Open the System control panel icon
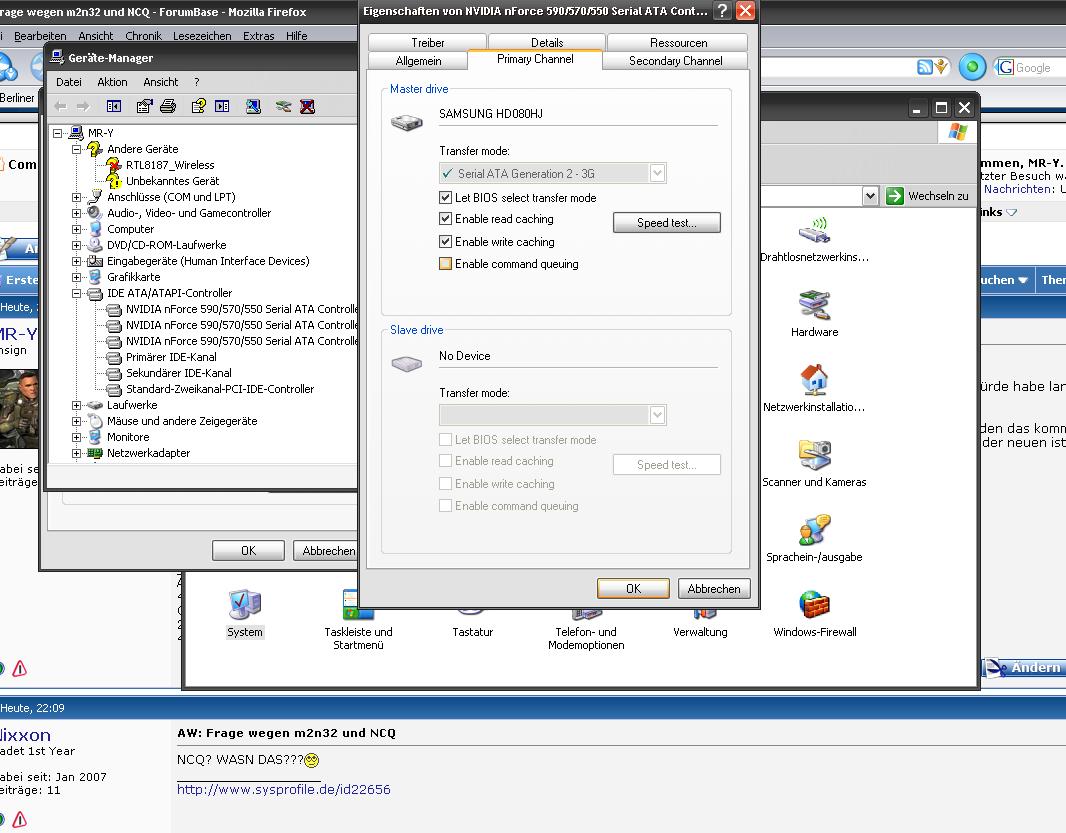The width and height of the screenshot is (1066, 833). tap(245, 605)
